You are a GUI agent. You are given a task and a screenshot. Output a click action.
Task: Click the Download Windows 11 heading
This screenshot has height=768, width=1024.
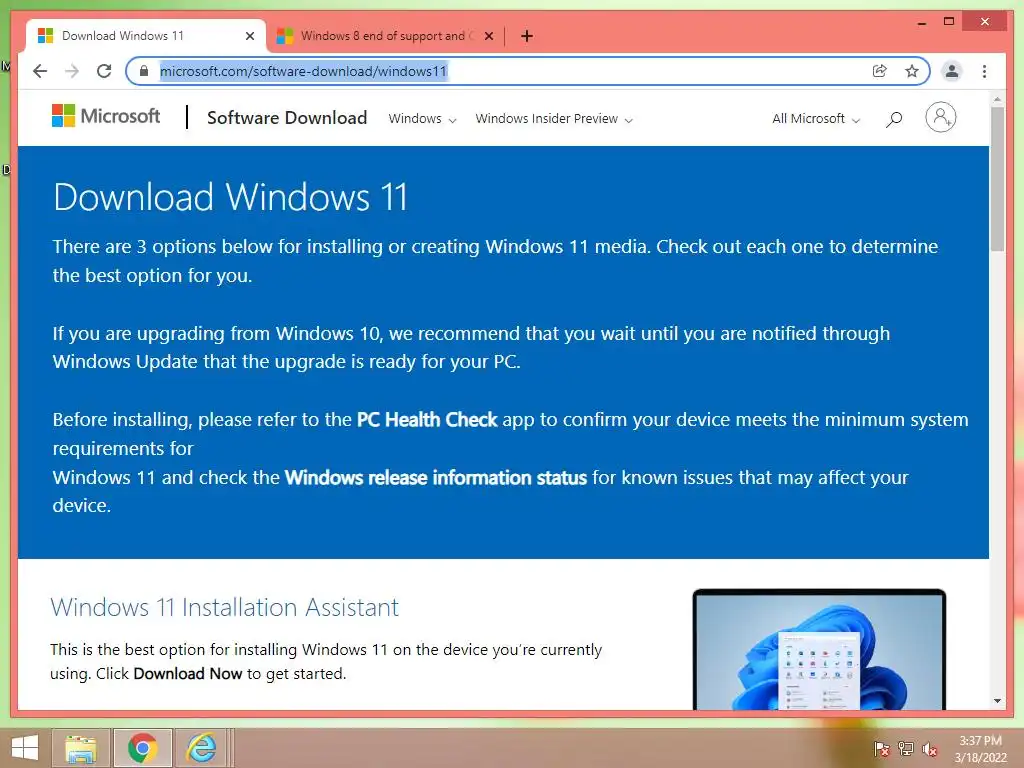click(x=231, y=197)
